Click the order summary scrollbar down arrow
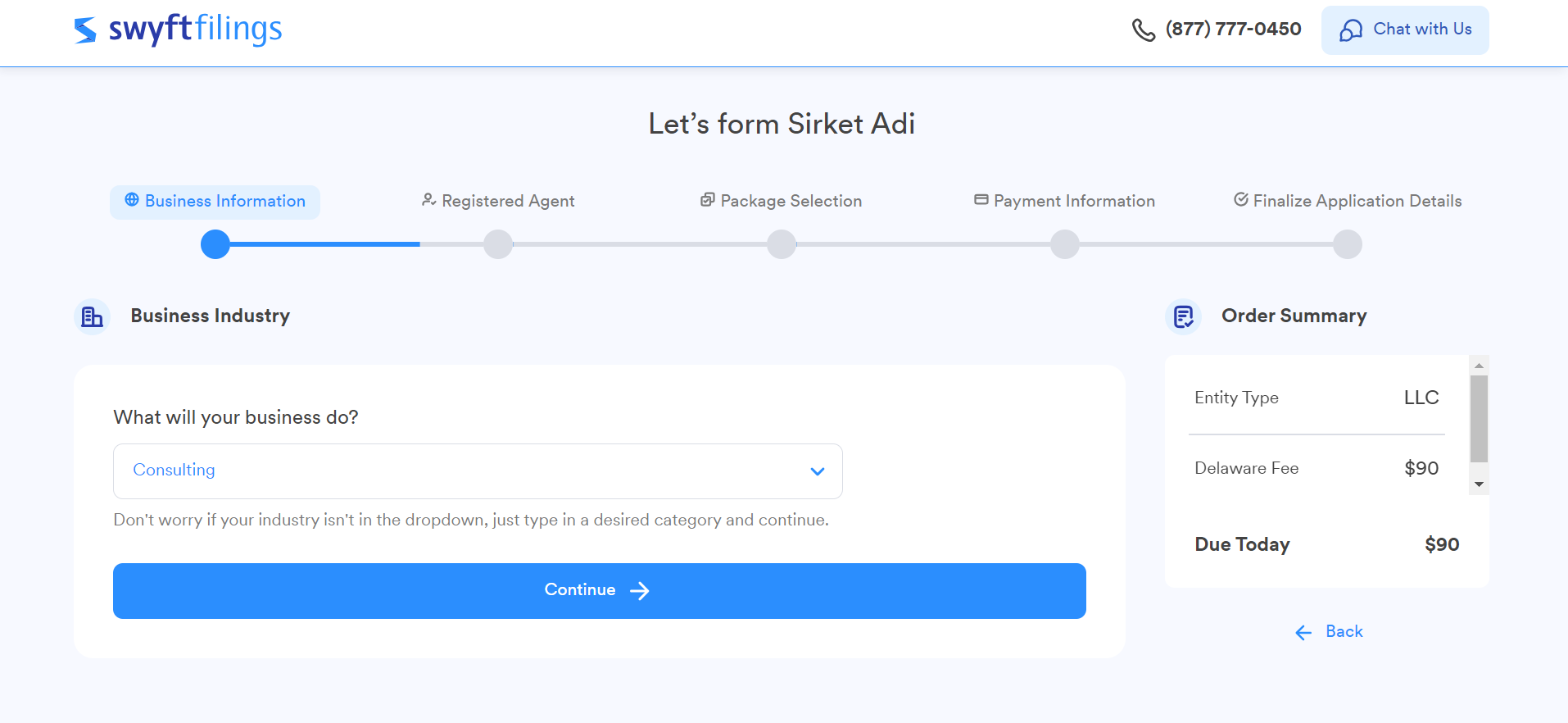Image resolution: width=1568 pixels, height=723 pixels. click(x=1479, y=484)
